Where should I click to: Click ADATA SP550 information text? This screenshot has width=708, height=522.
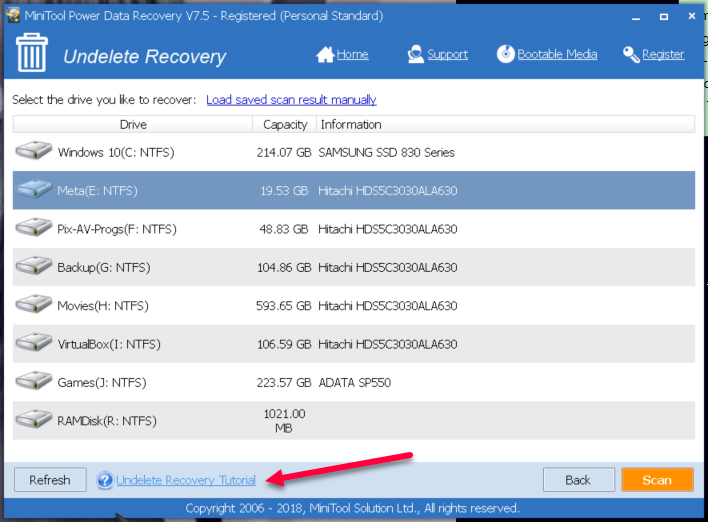click(354, 382)
